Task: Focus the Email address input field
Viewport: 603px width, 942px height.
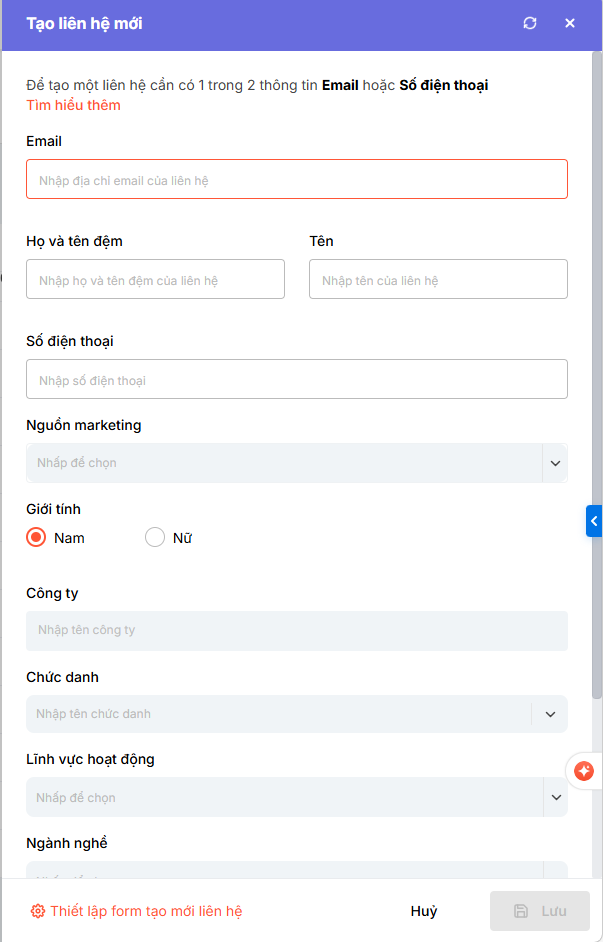Action: 296,180
